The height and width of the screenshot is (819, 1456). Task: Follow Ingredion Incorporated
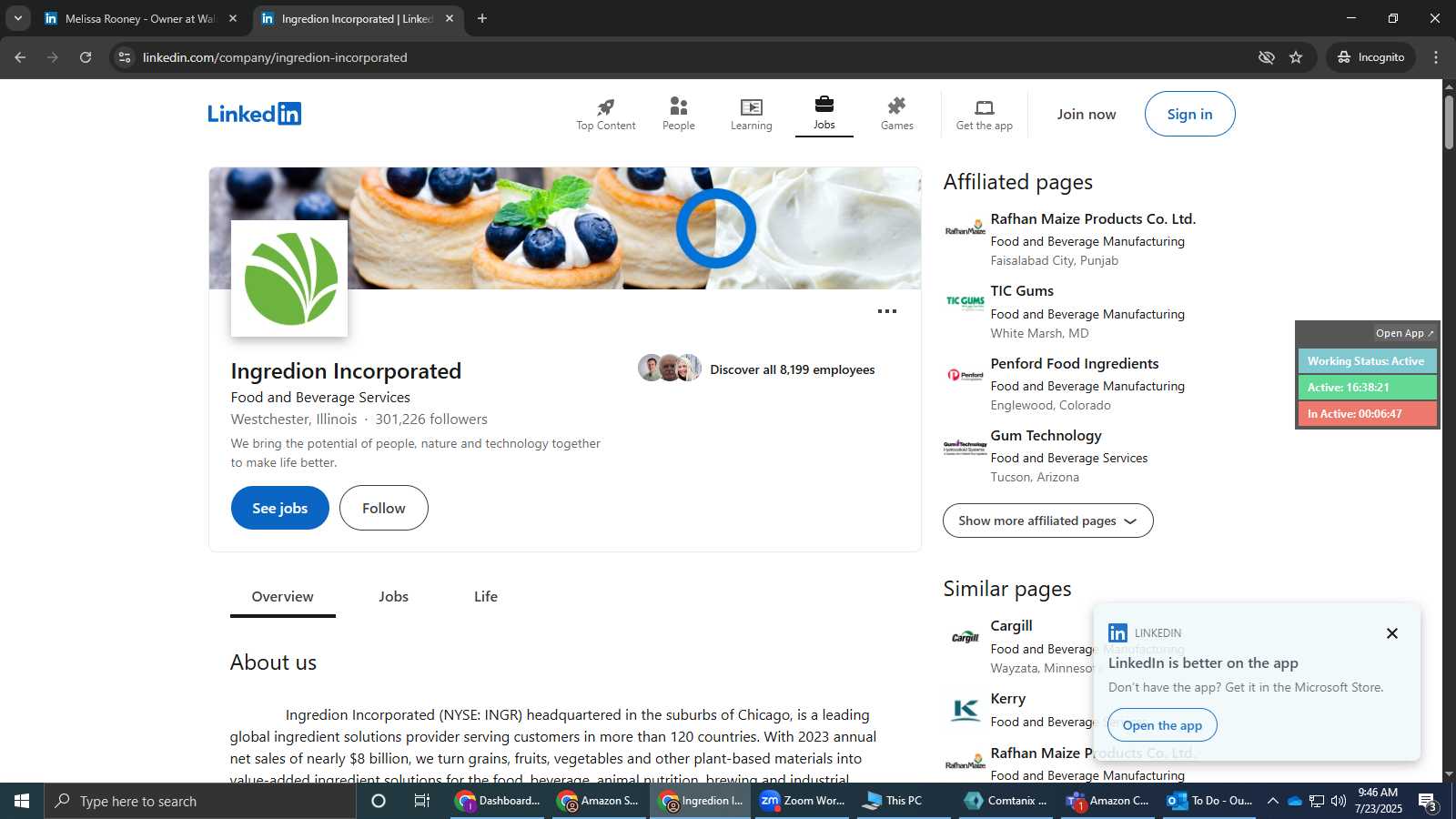pos(383,508)
